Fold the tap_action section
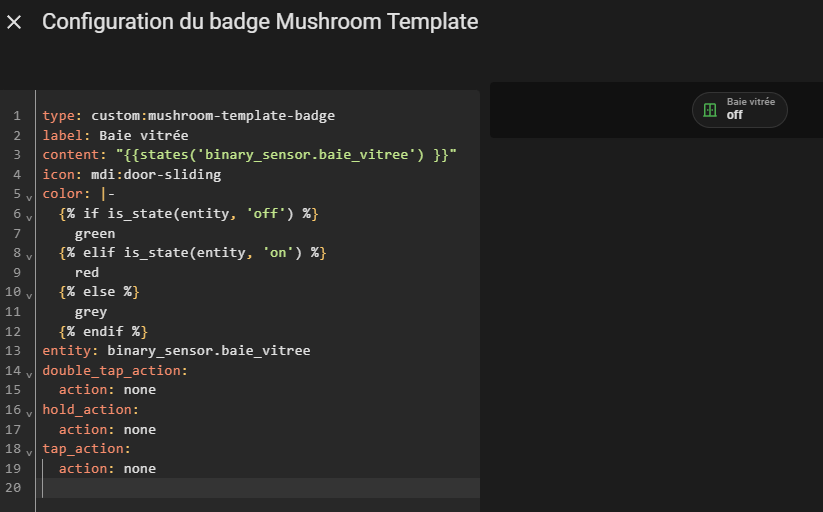This screenshot has height=512, width=823. point(29,453)
